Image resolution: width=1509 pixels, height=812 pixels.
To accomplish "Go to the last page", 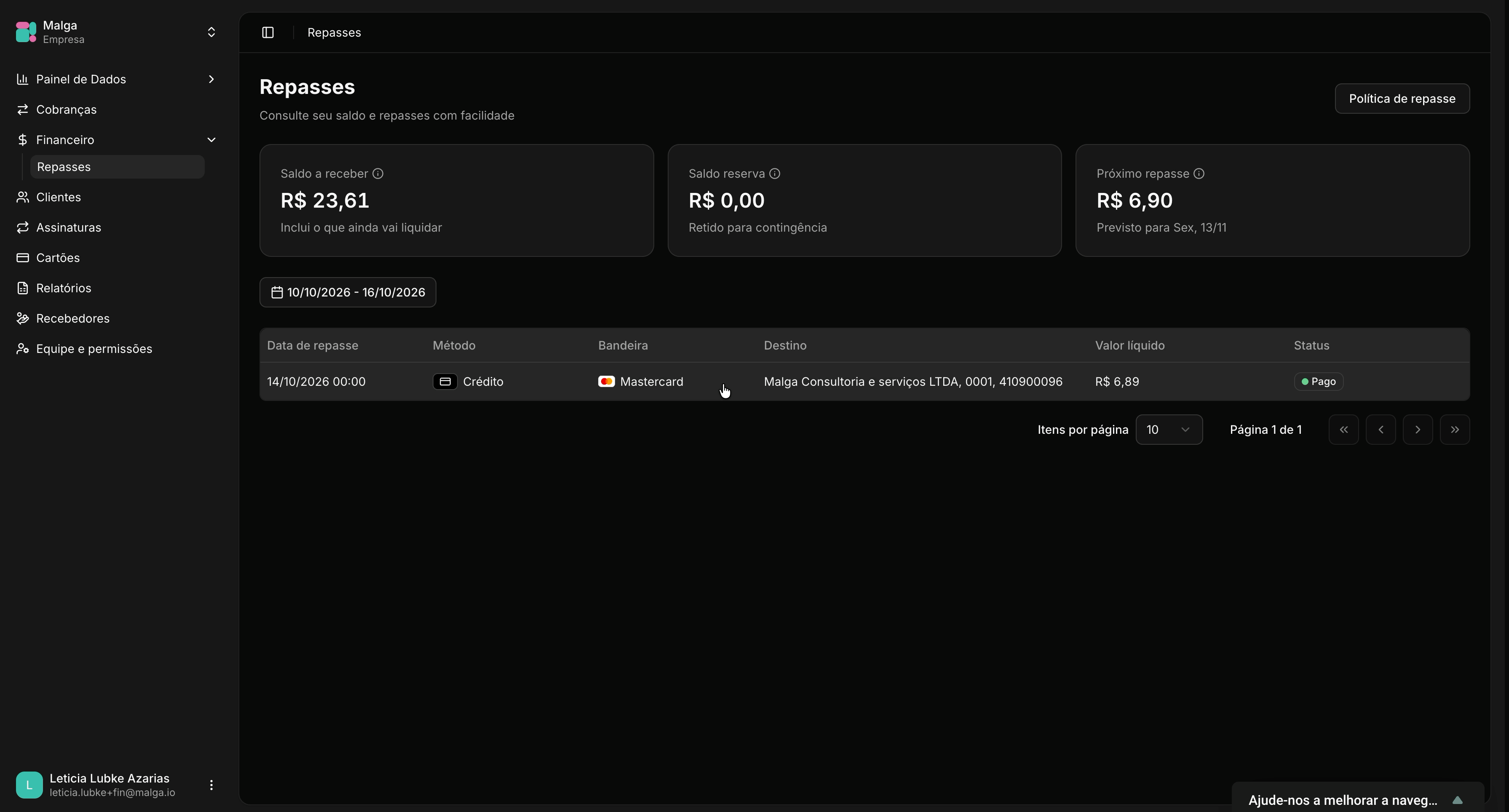I will tap(1455, 430).
